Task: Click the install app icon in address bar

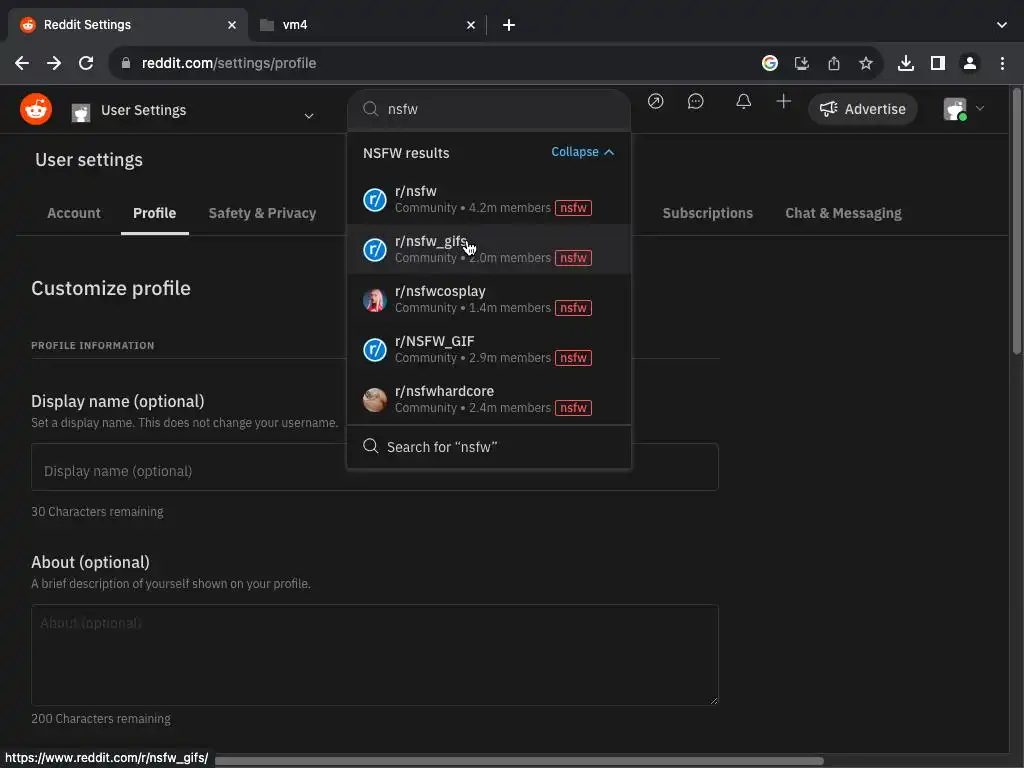Action: coord(802,63)
